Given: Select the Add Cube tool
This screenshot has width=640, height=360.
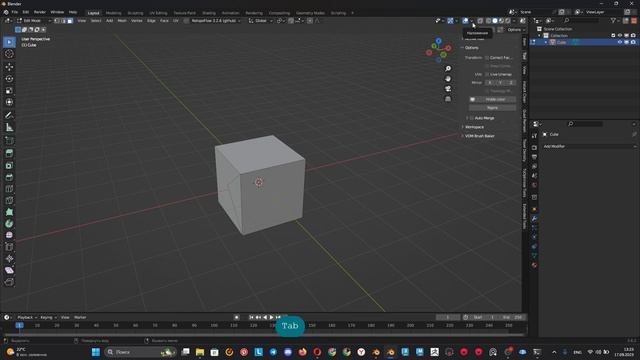Looking at the screenshot, I should click(9, 141).
